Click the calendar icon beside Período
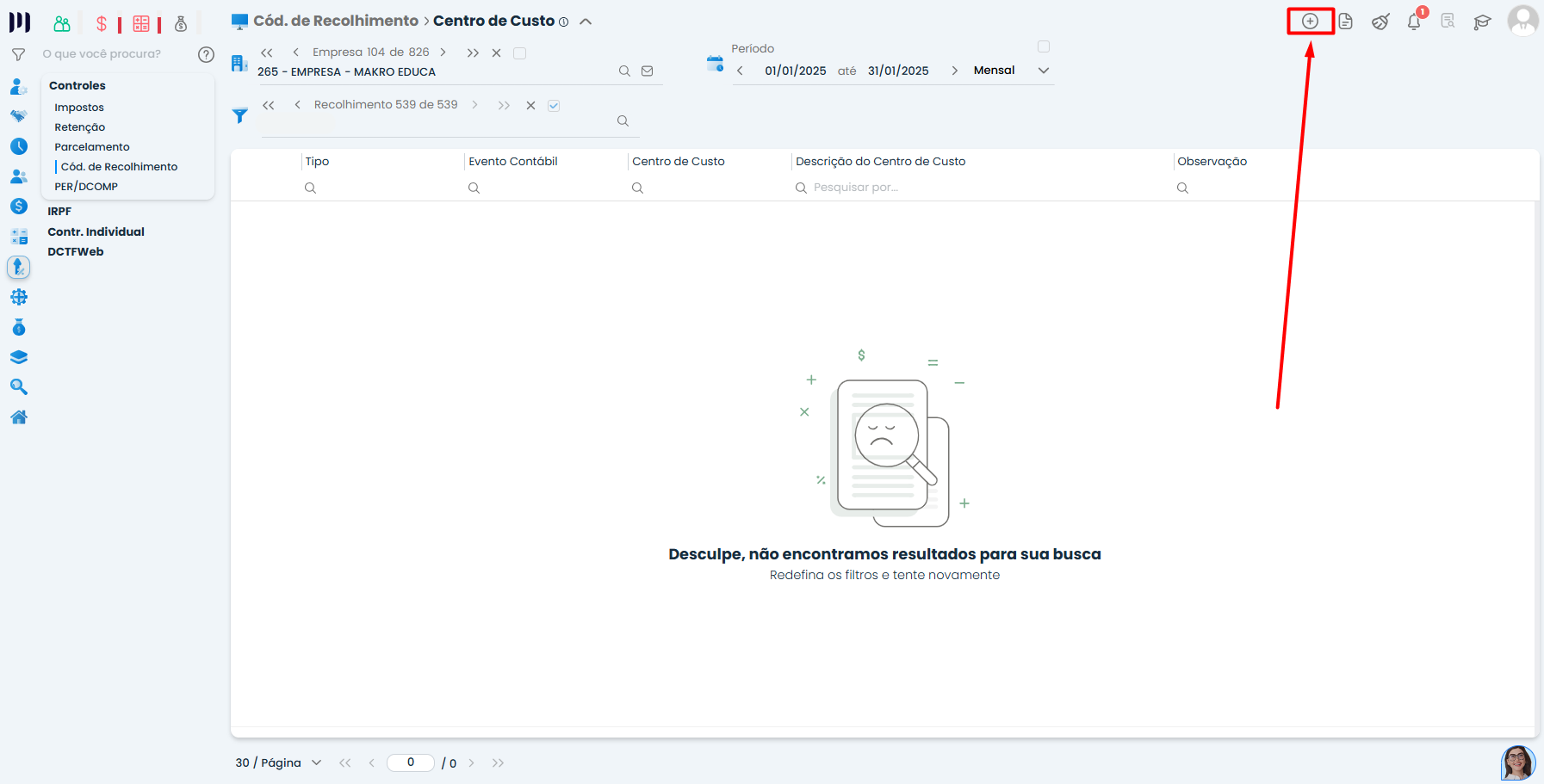The width and height of the screenshot is (1544, 784). 715,64
